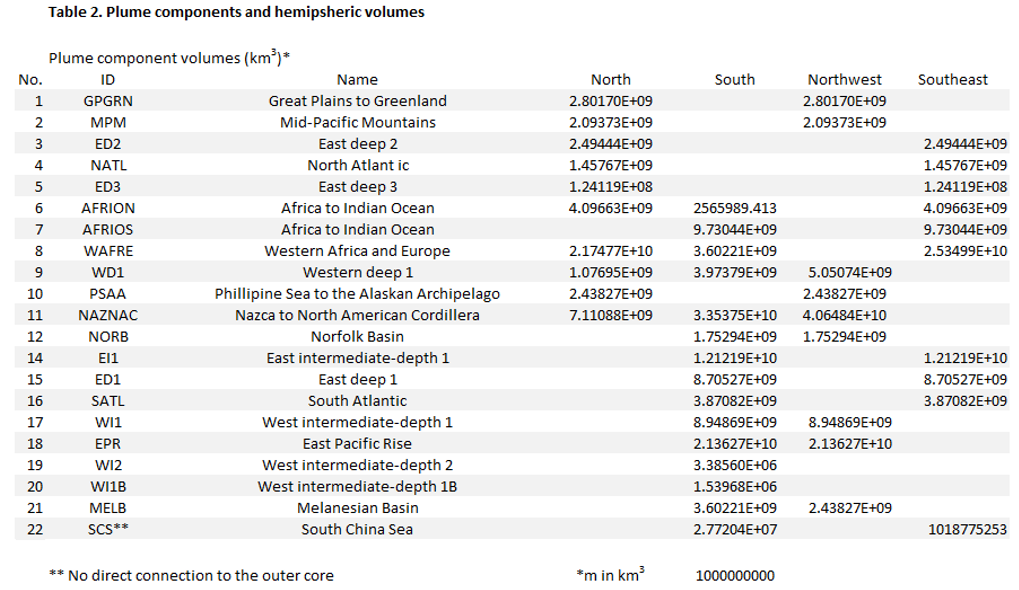Screen dimensions: 1019x590
Task: Click the North Atlantic name cell
Action: [x=357, y=165]
